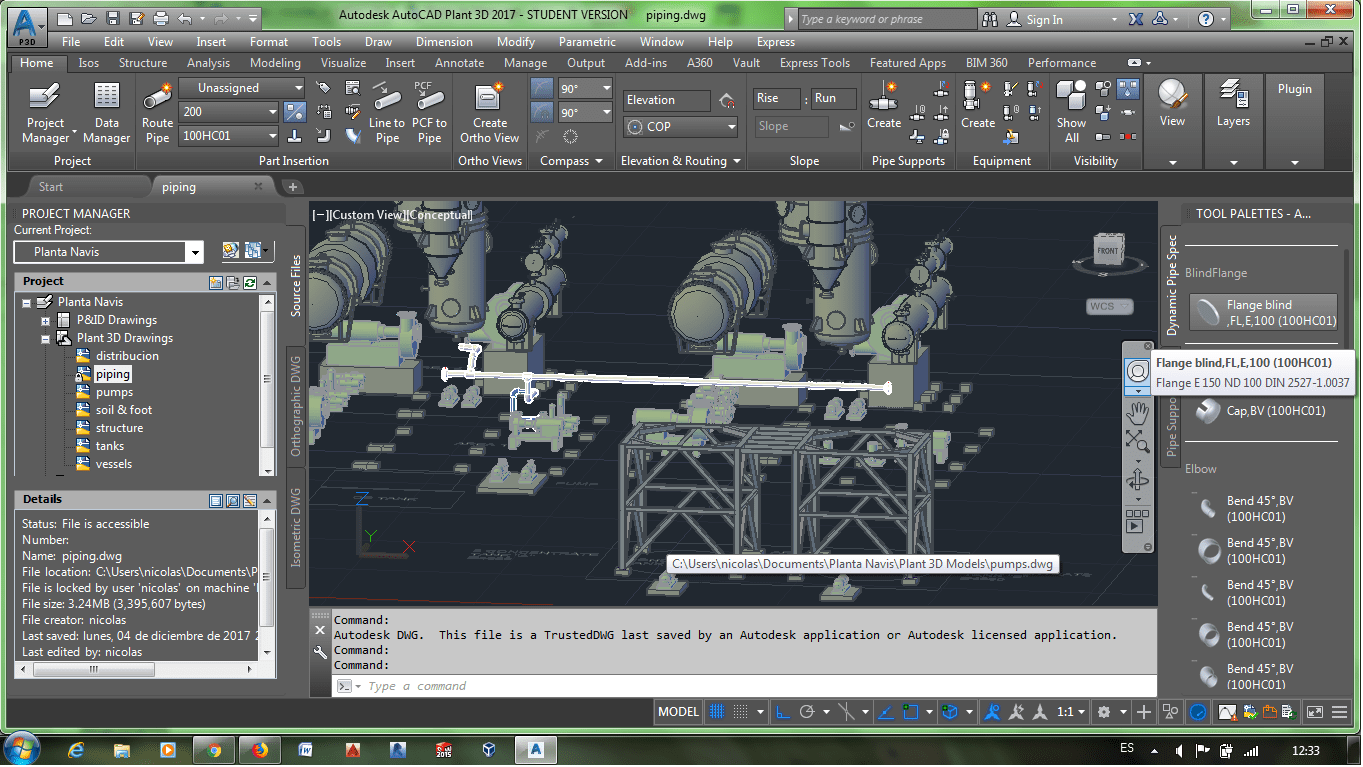Click the Route Pipe tool icon

[157, 98]
